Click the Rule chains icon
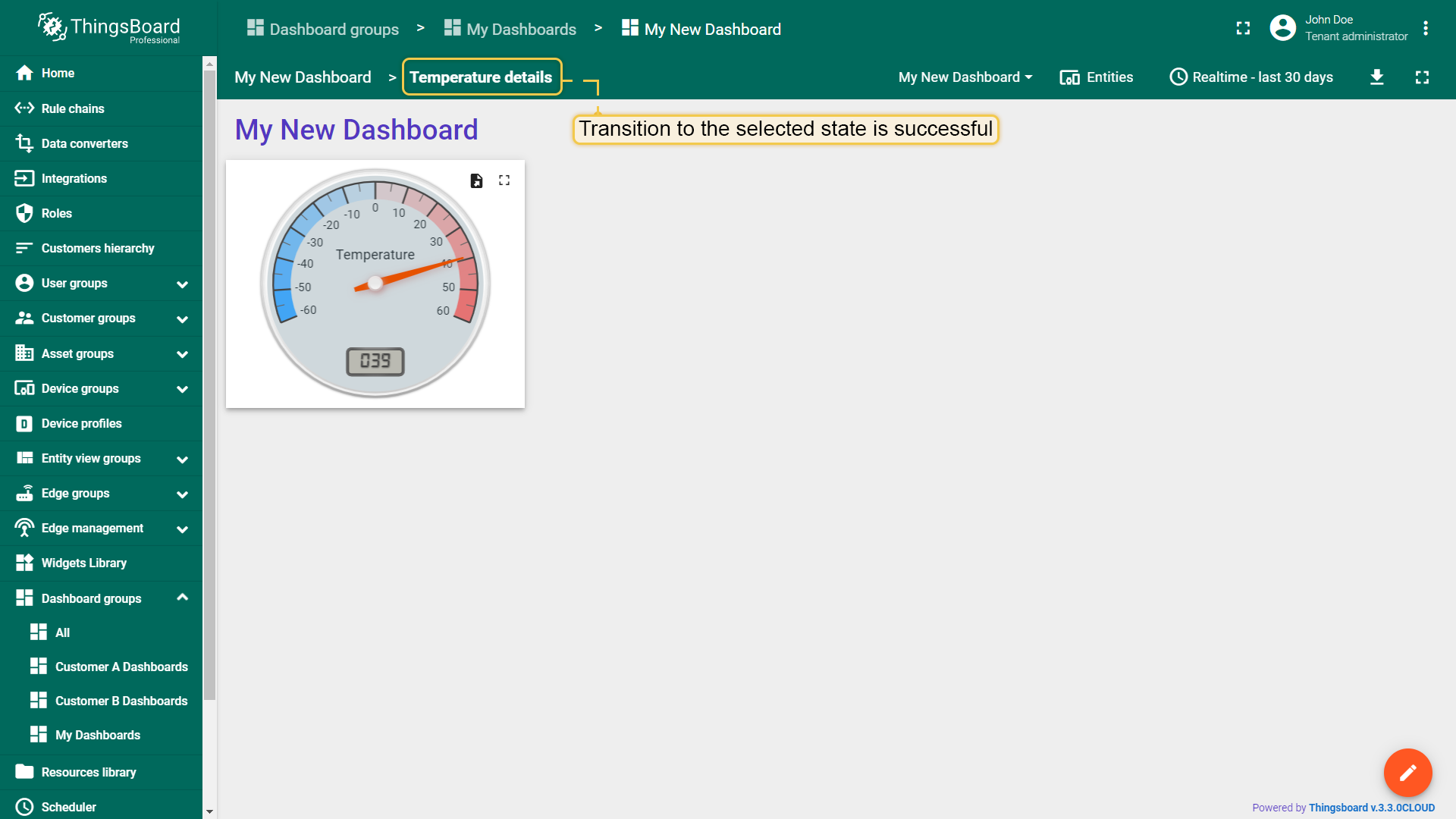This screenshot has width=1456, height=819. (24, 108)
